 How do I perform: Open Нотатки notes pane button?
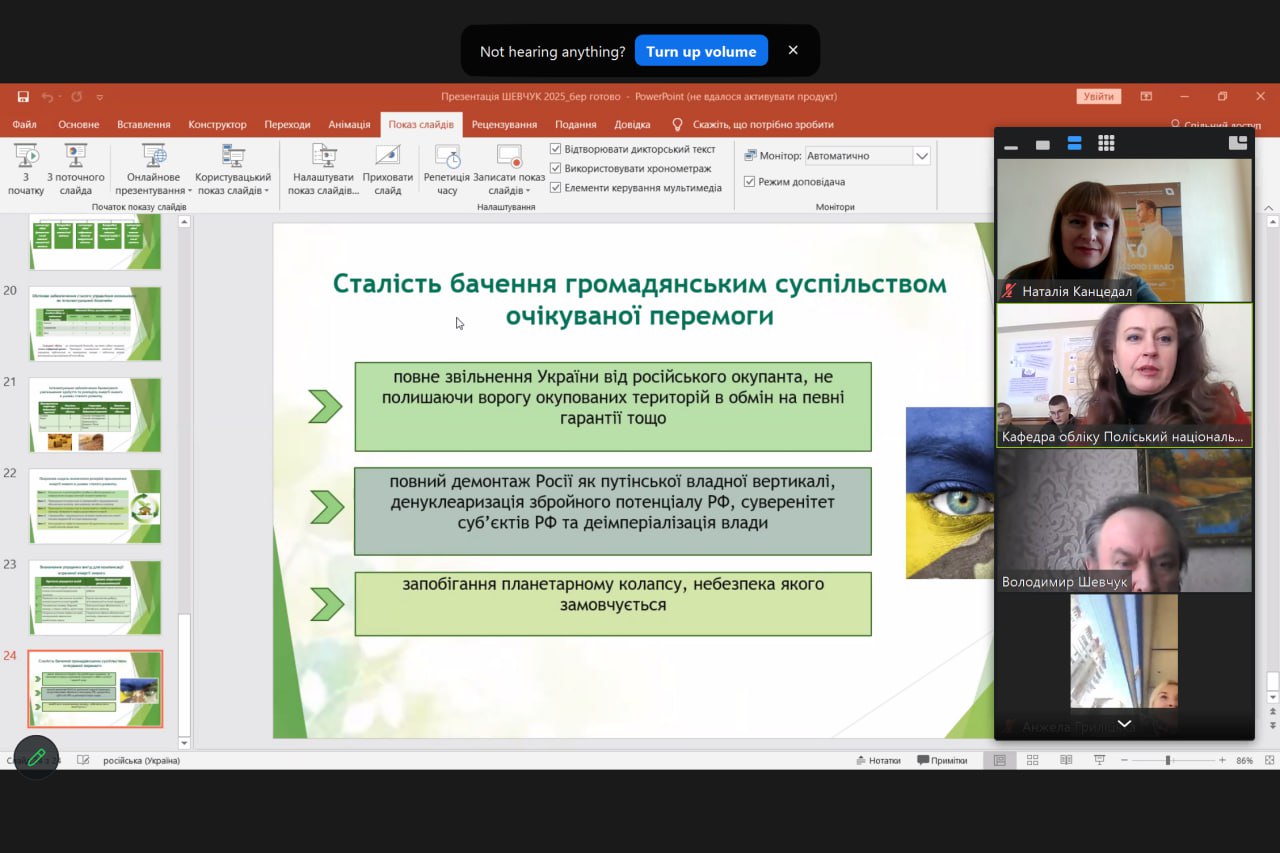pos(878,760)
